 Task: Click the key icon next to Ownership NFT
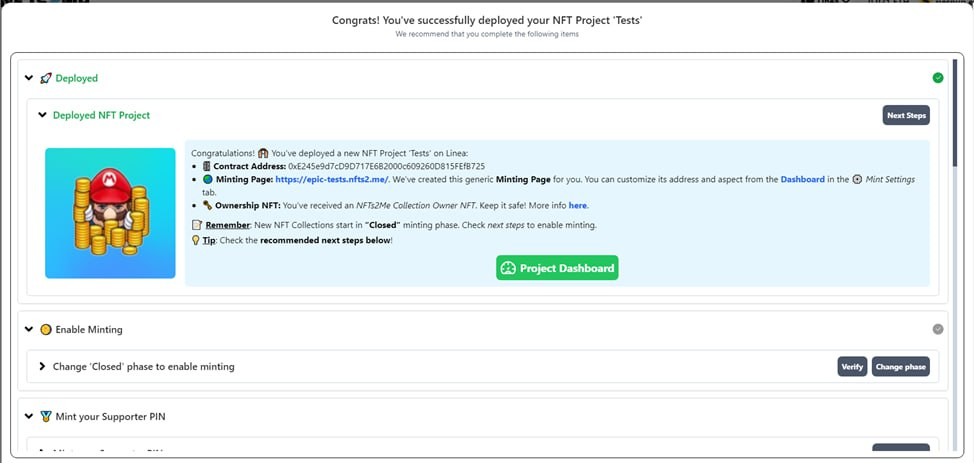coord(207,205)
